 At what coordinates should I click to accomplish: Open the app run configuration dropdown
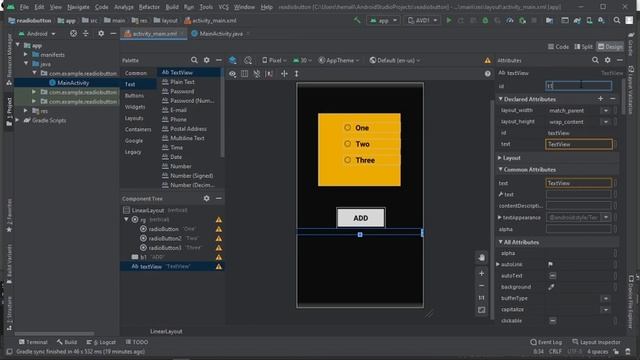click(x=383, y=20)
